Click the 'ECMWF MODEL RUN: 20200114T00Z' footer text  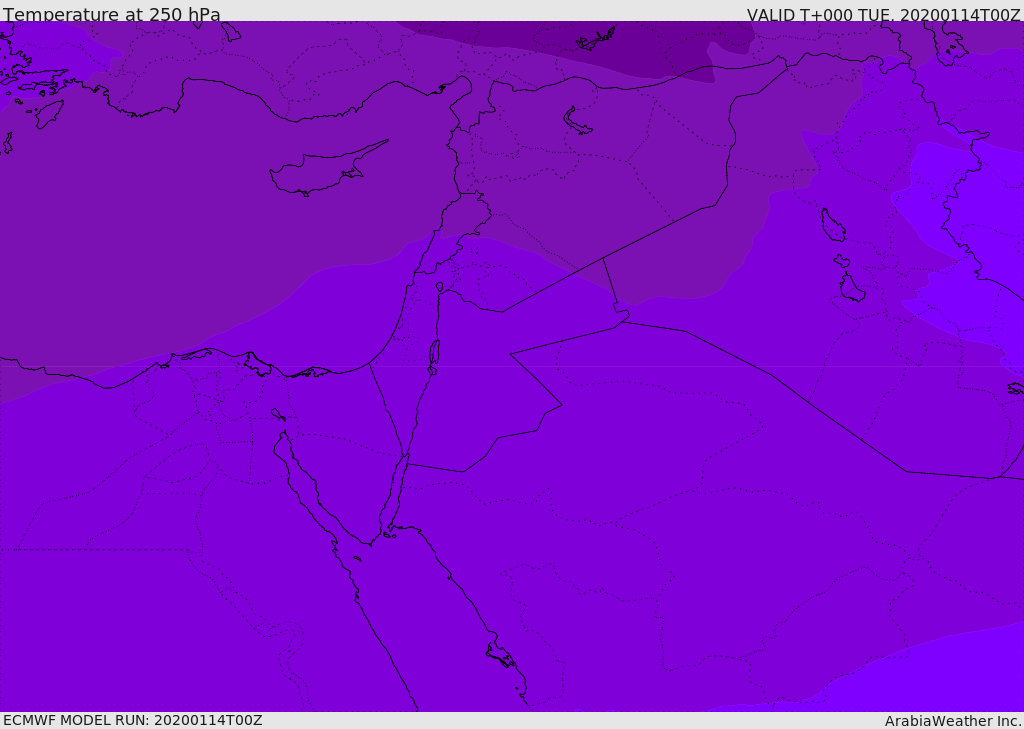click(x=133, y=720)
